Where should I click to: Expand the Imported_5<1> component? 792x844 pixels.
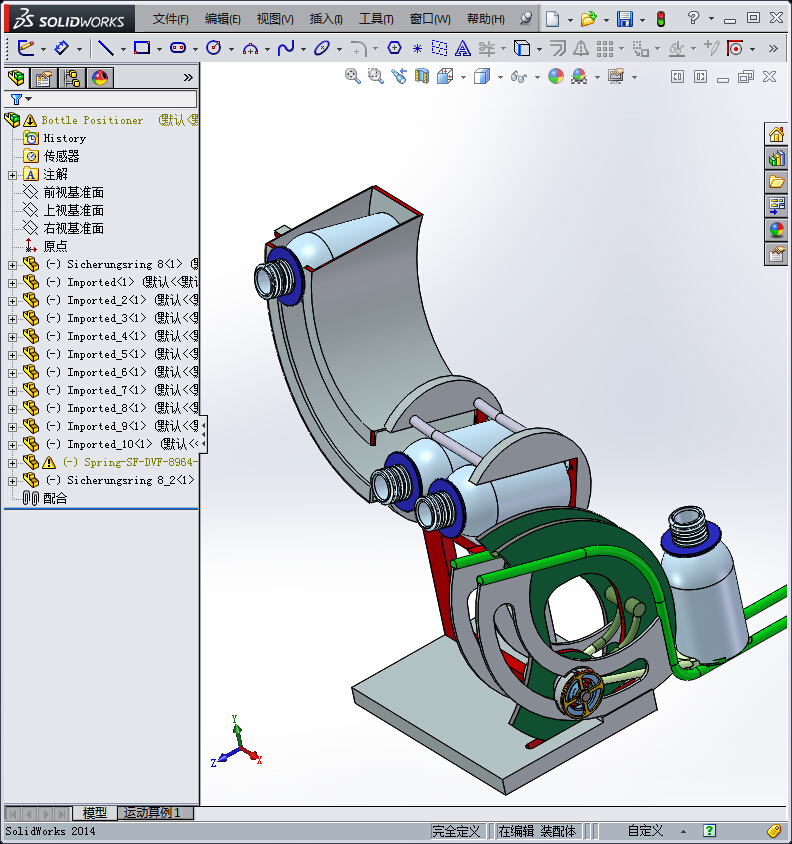12,355
